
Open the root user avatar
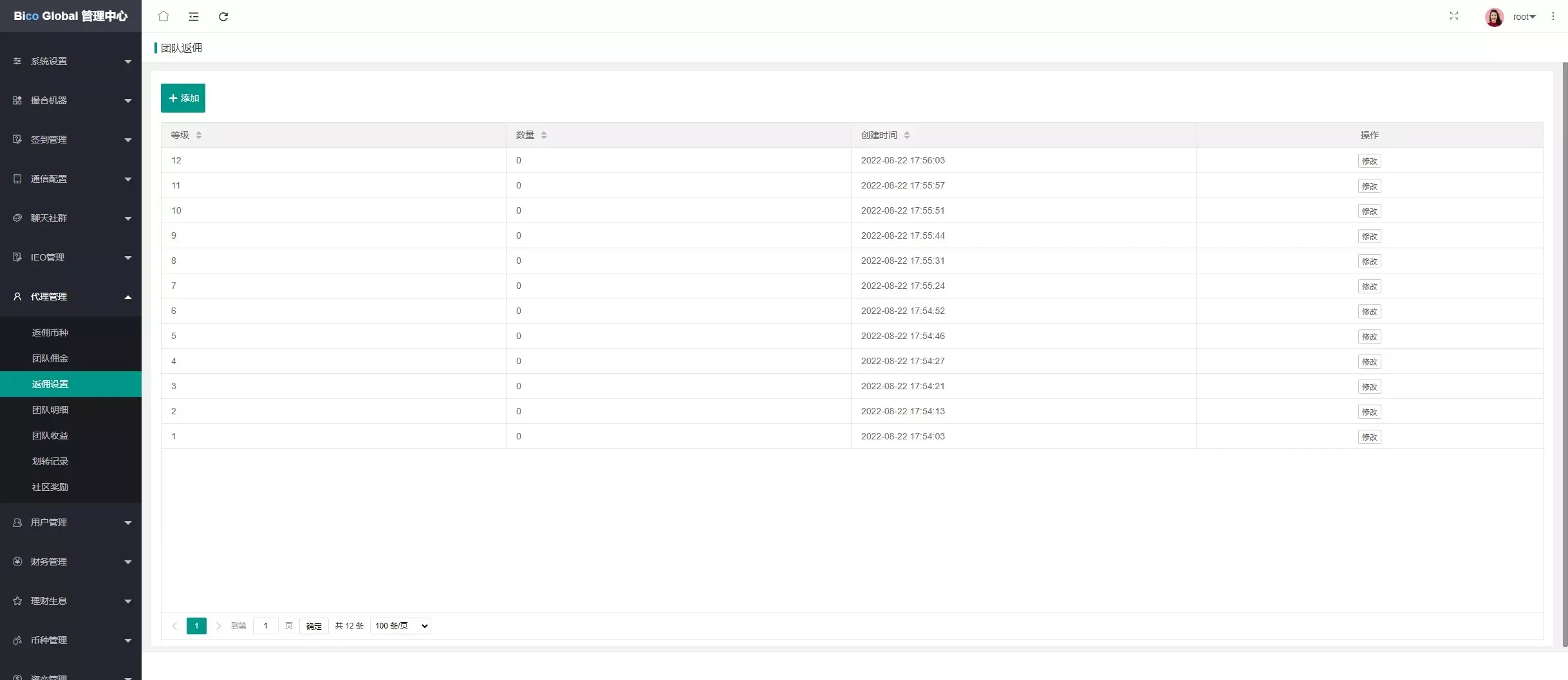point(1495,17)
